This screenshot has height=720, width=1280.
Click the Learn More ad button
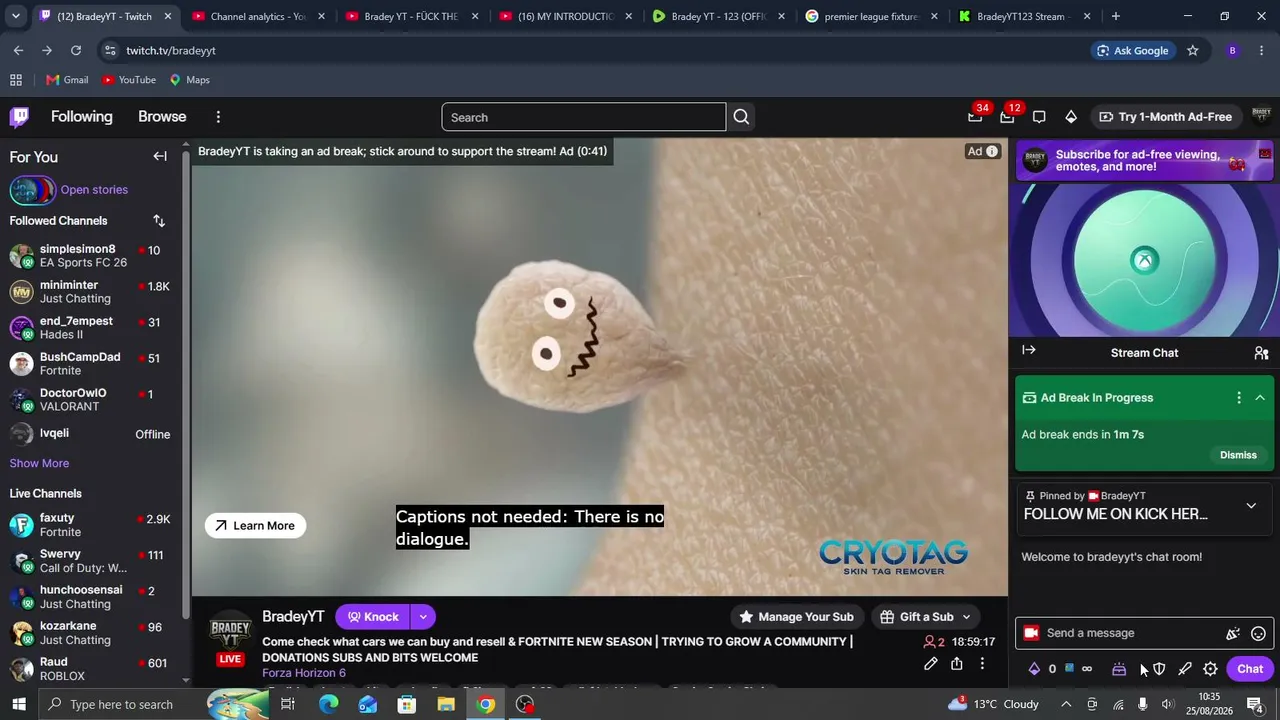(x=255, y=526)
